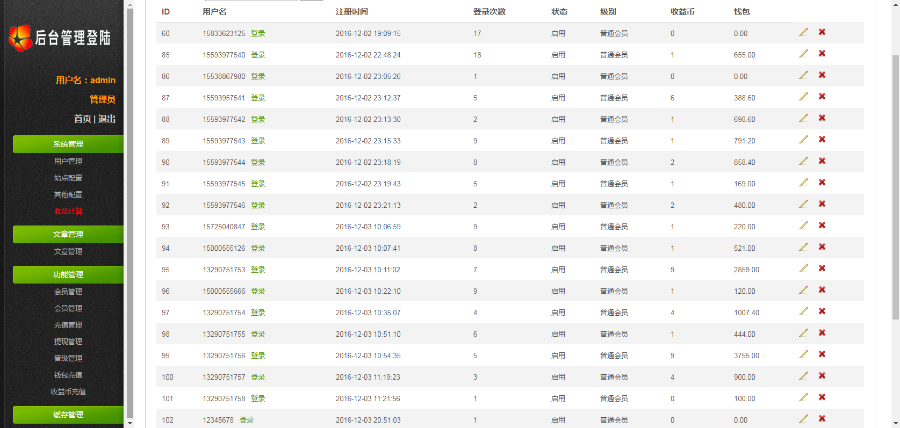Open 站点配置 in sidebar menu

click(68, 178)
